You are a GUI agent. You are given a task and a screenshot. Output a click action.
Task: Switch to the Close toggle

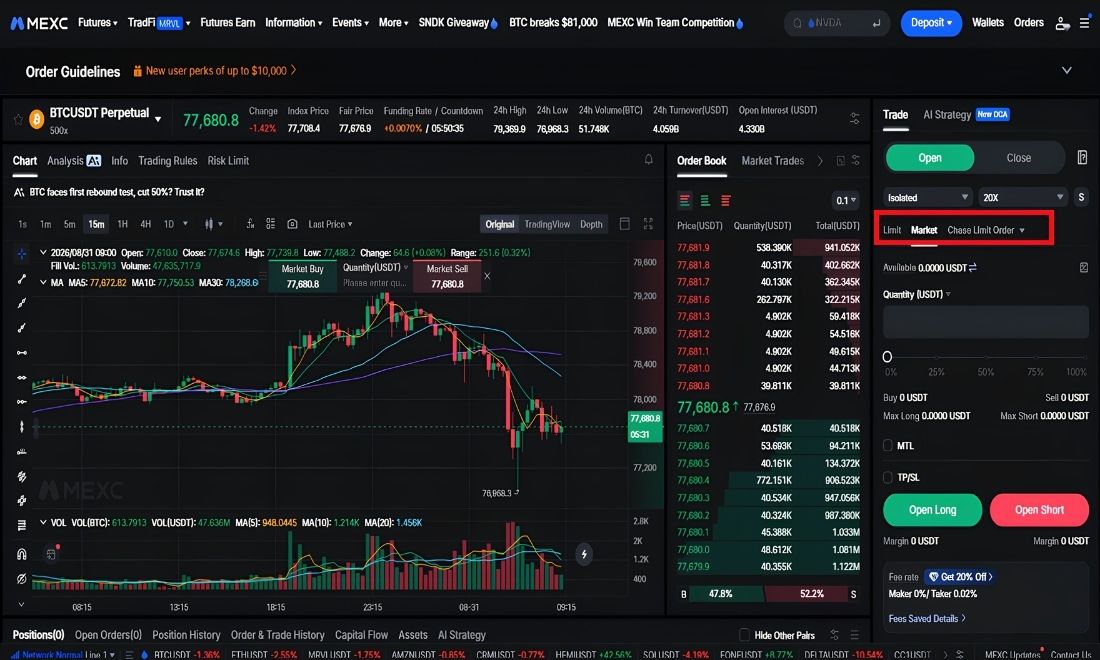[x=1019, y=158]
